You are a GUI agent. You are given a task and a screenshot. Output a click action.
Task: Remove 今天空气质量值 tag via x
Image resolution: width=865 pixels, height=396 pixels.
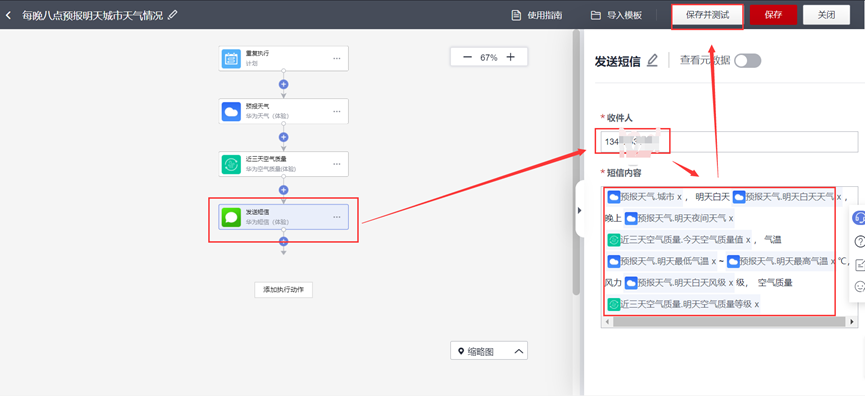(749, 240)
